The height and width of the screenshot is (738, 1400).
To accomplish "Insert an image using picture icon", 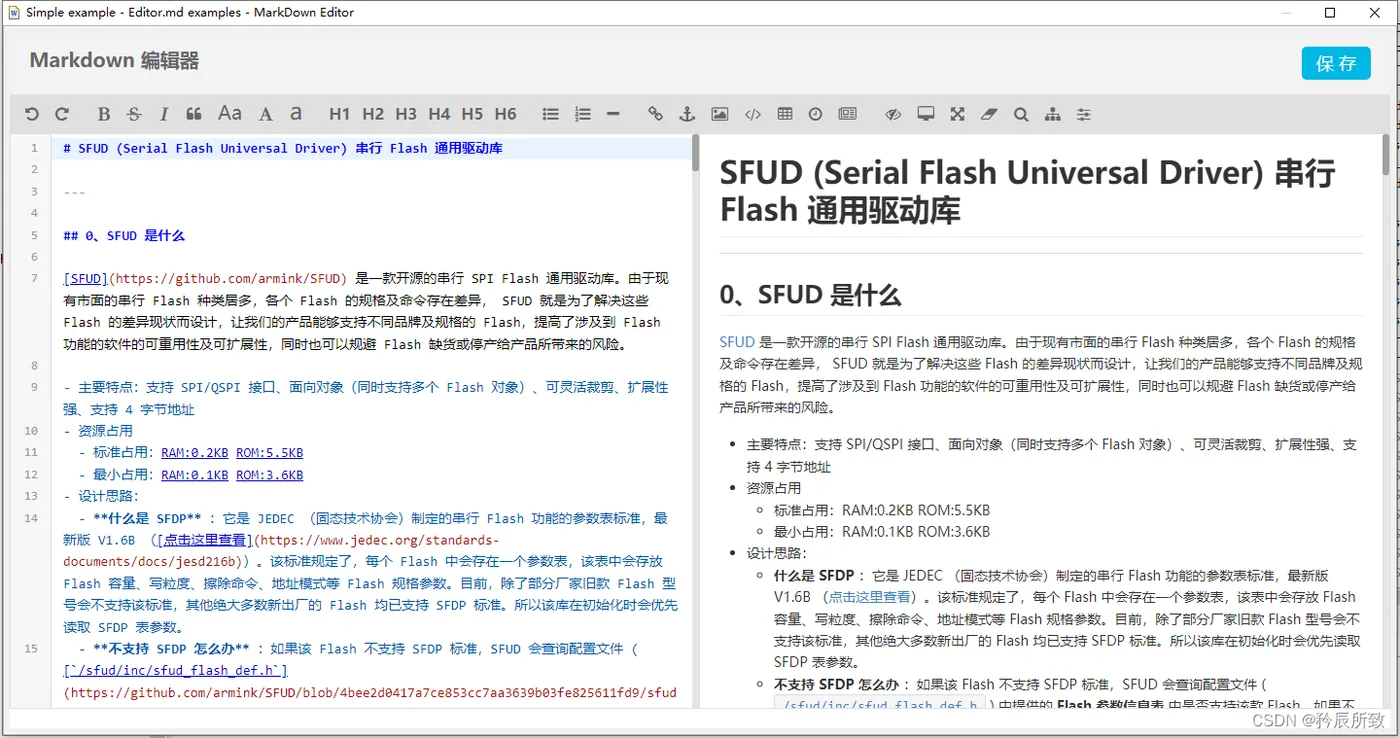I will coord(719,114).
